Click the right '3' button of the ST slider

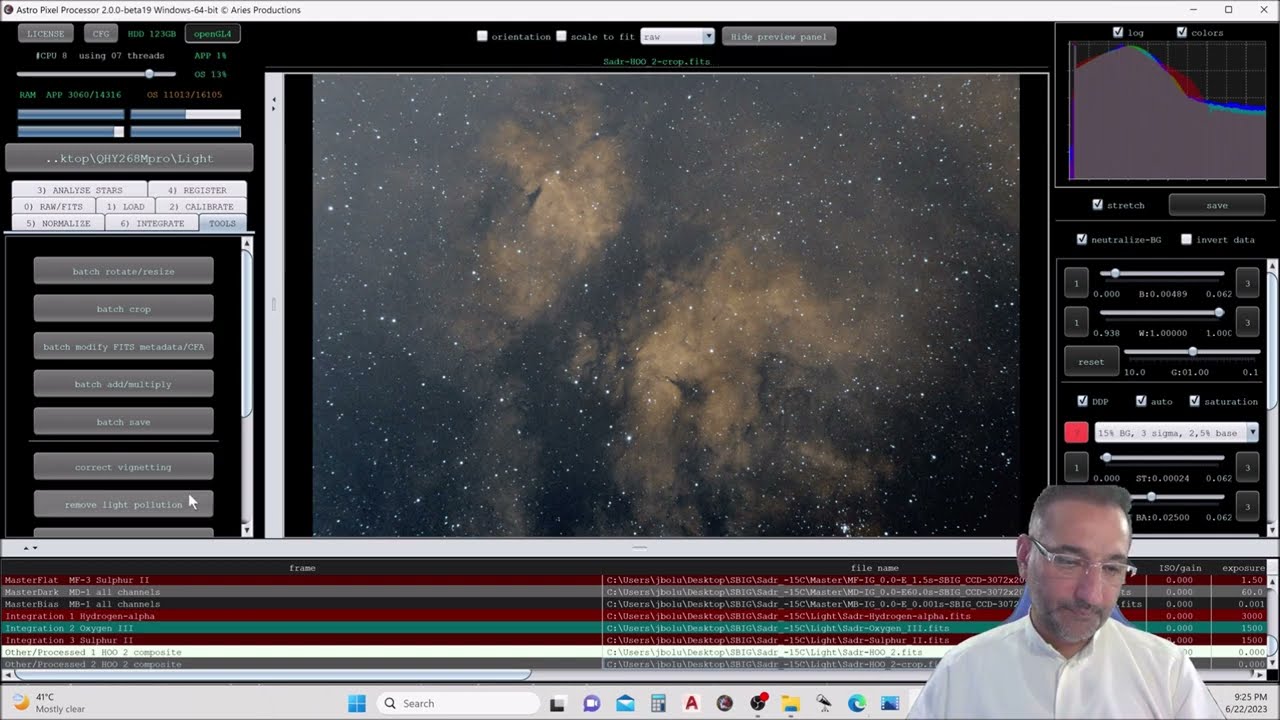click(x=1247, y=467)
